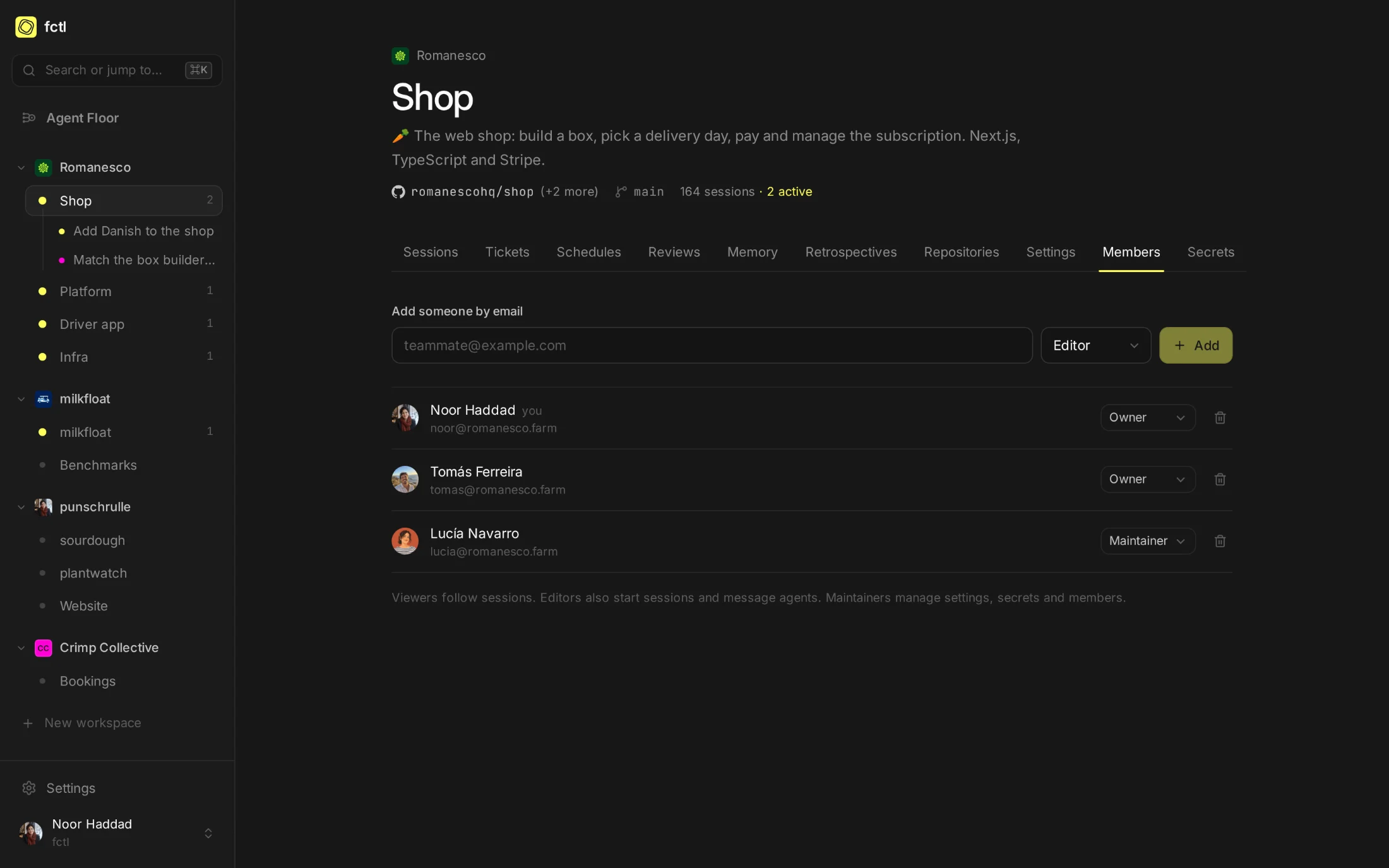Image resolution: width=1389 pixels, height=868 pixels.
Task: Open the Match the box builder session
Action: 144,260
